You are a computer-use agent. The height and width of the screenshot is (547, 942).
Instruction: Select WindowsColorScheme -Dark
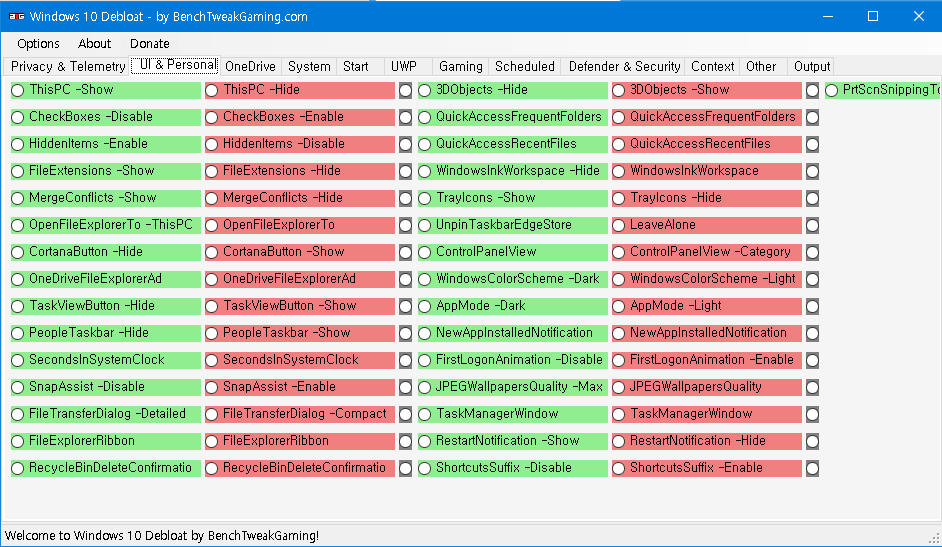pyautogui.click(x=512, y=279)
